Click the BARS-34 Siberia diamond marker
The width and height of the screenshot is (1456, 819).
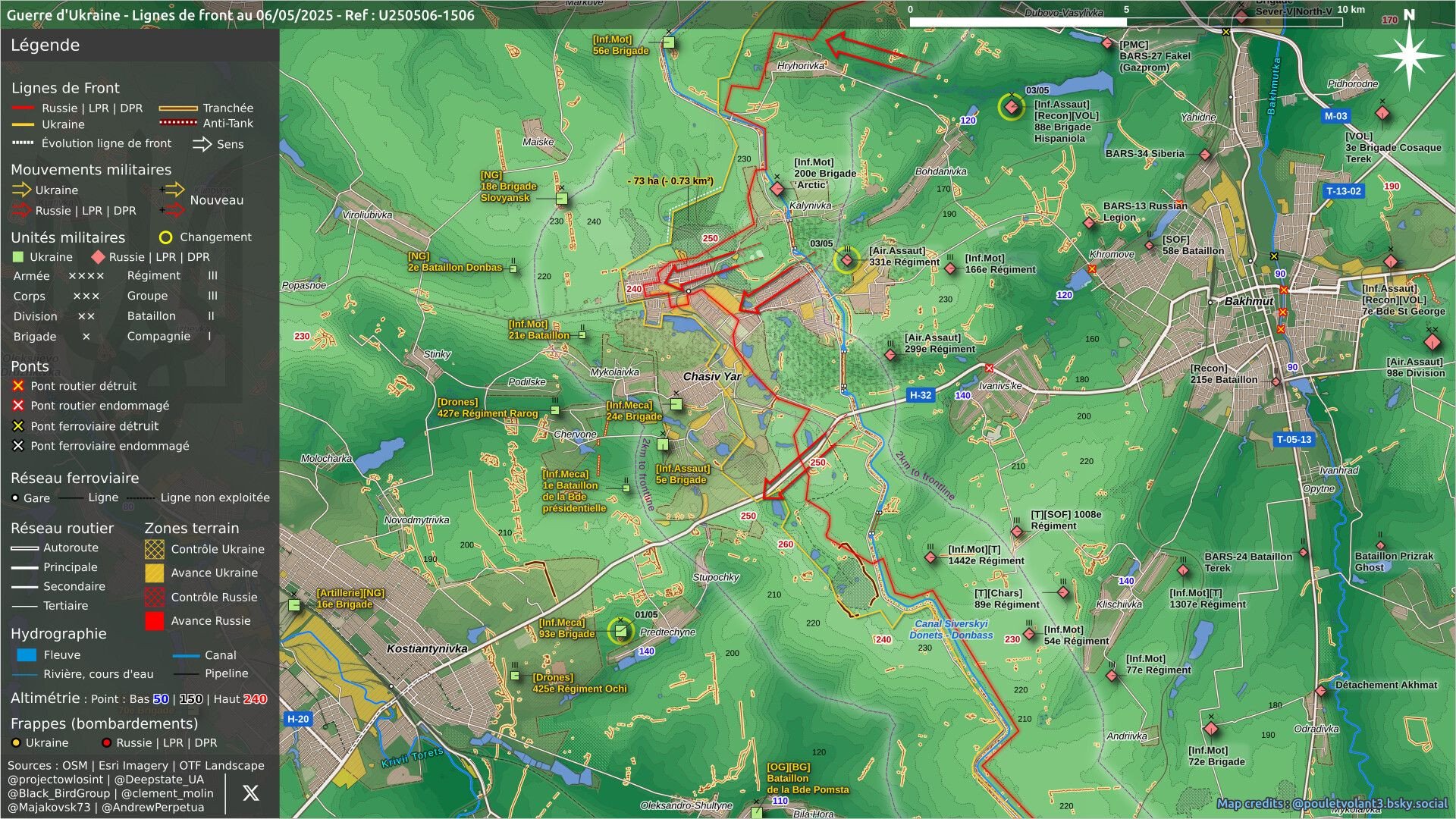(1205, 155)
